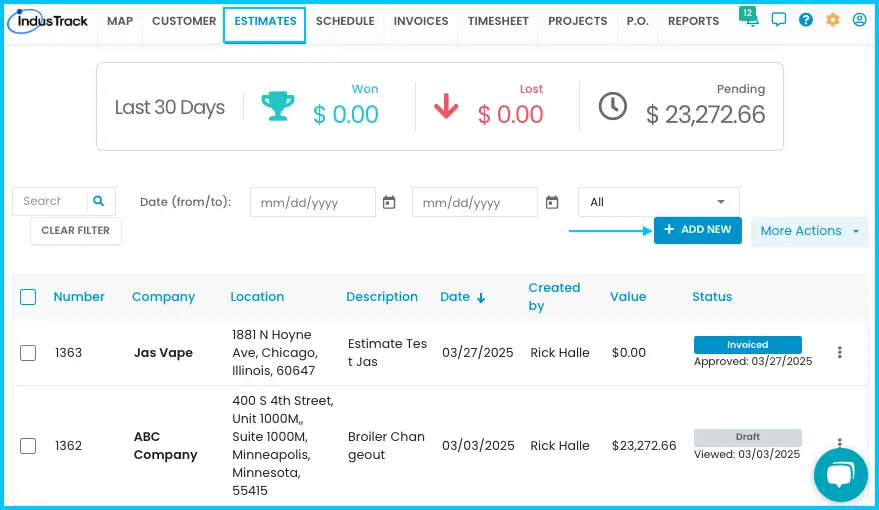Sort by the Location column header
This screenshot has width=879, height=510.
point(257,296)
